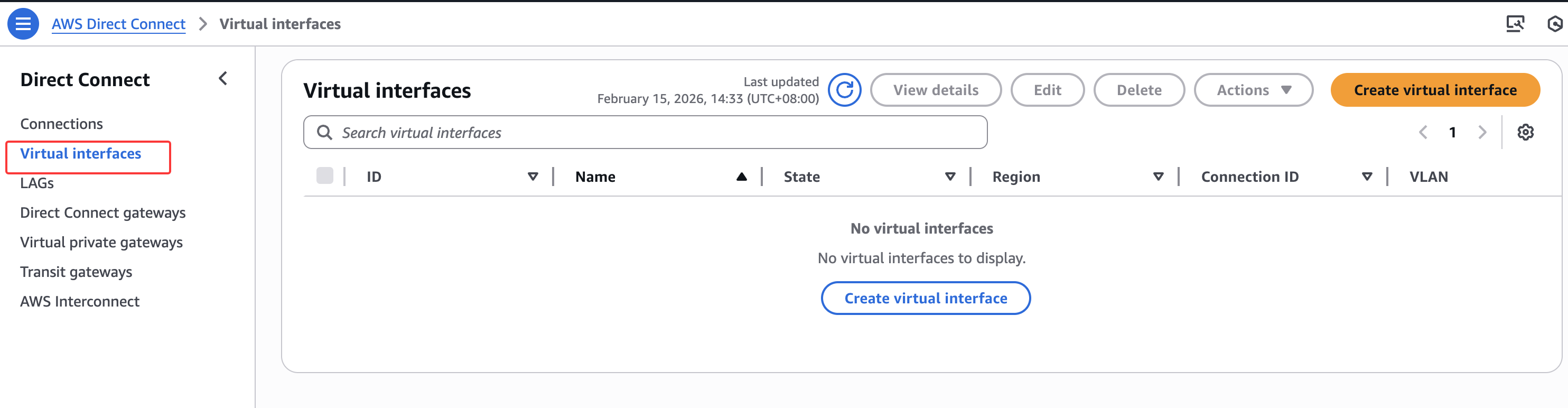The width and height of the screenshot is (1568, 408).
Task: Refresh the virtual interfaces list
Action: coord(844,90)
